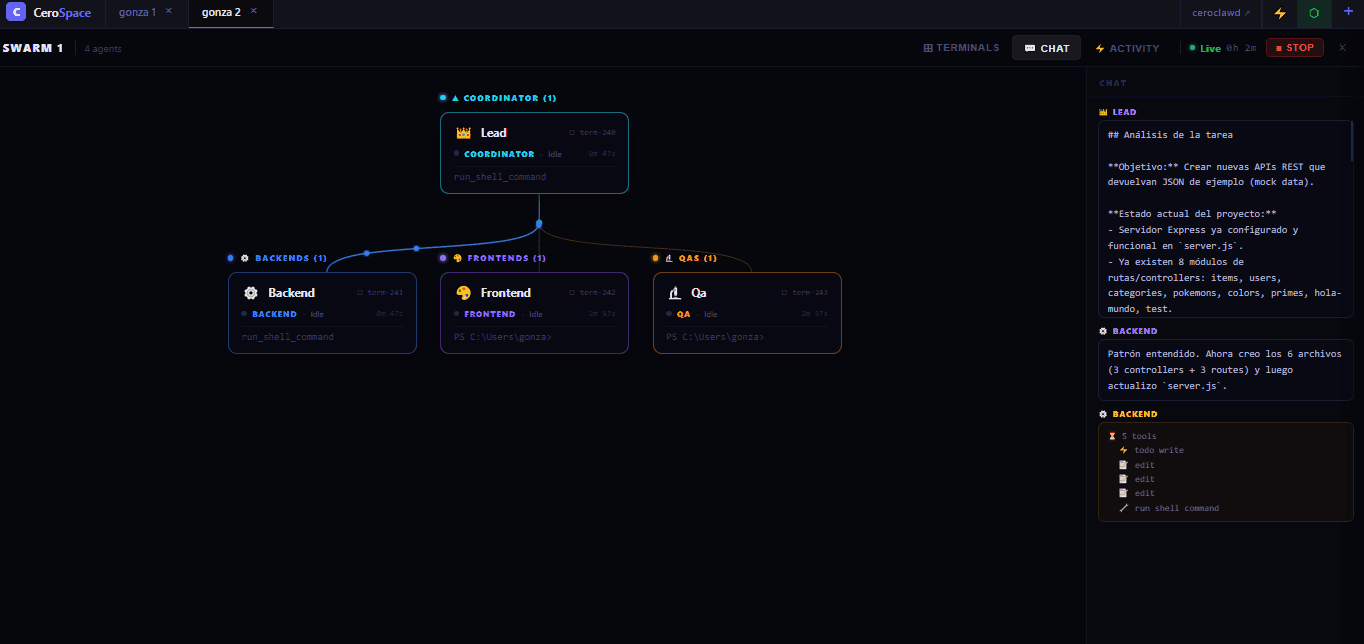
Task: Close the gonza 1 tab
Action: pyautogui.click(x=168, y=11)
